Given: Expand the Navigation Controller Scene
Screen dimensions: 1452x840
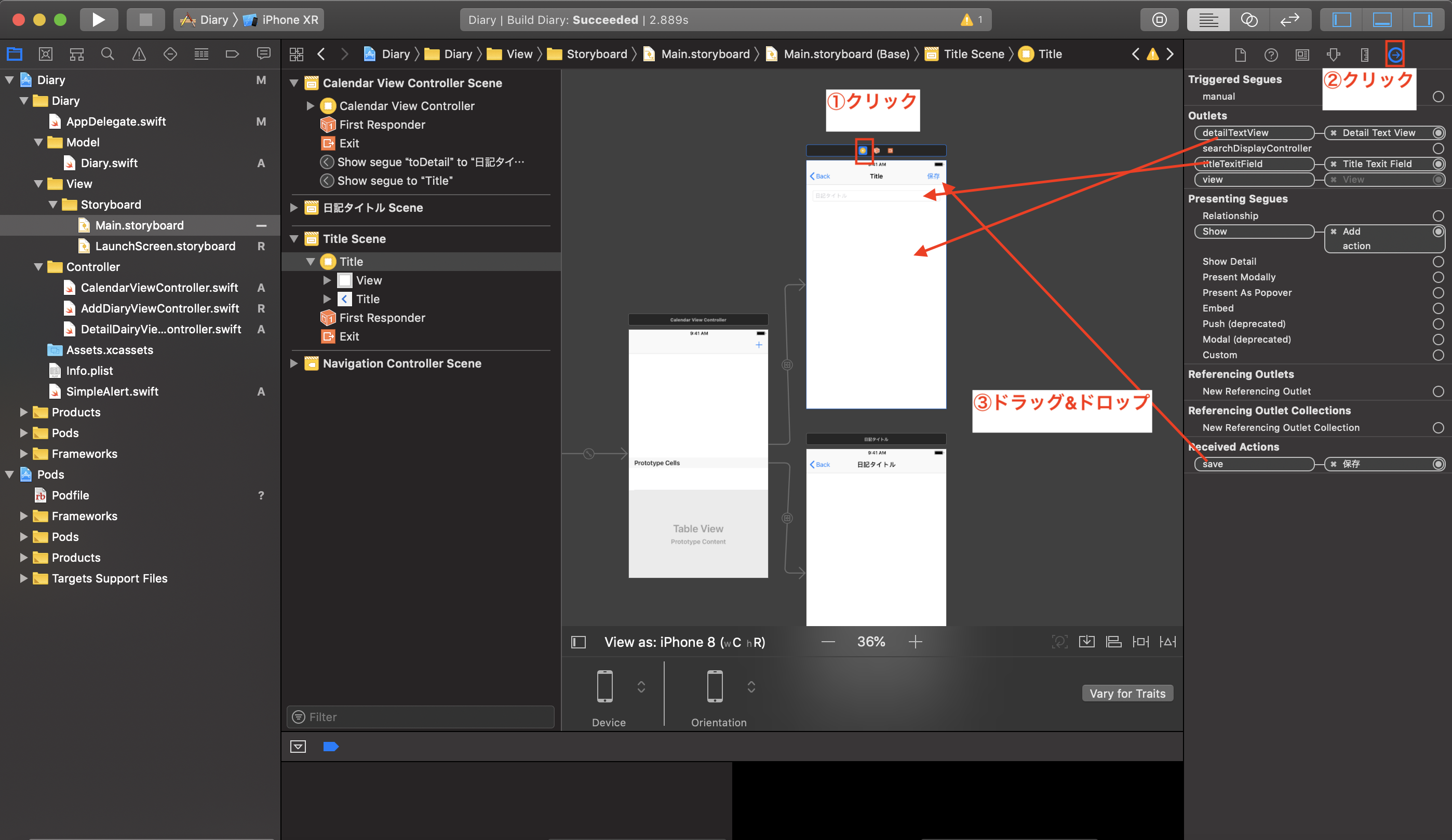Looking at the screenshot, I should (x=295, y=363).
